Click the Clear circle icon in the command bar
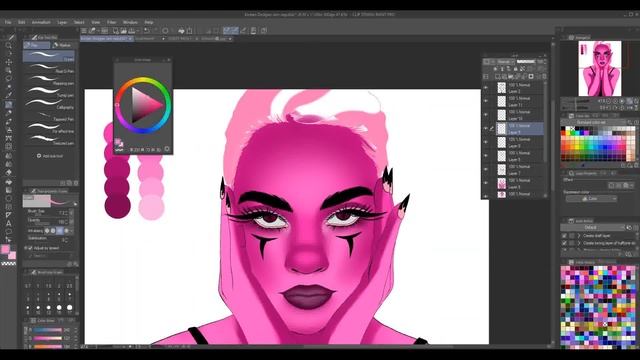The width and height of the screenshot is (640, 360). [x=165, y=31]
